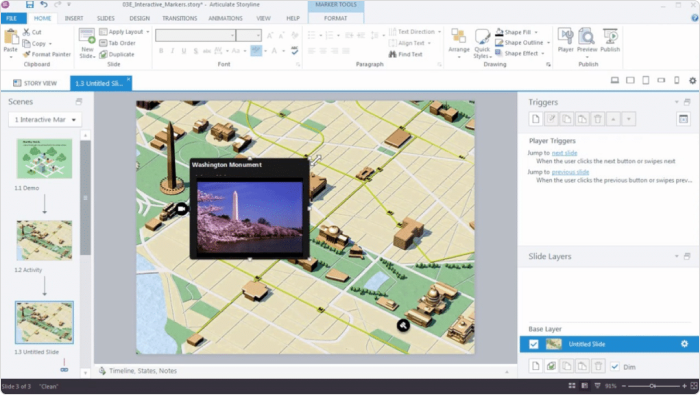Image resolution: width=700 pixels, height=395 pixels.
Task: Fit slide to window in status bar
Action: 694,386
